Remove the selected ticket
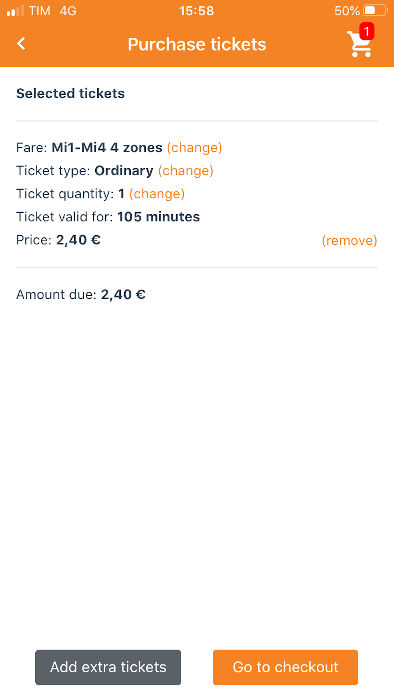 pos(349,241)
